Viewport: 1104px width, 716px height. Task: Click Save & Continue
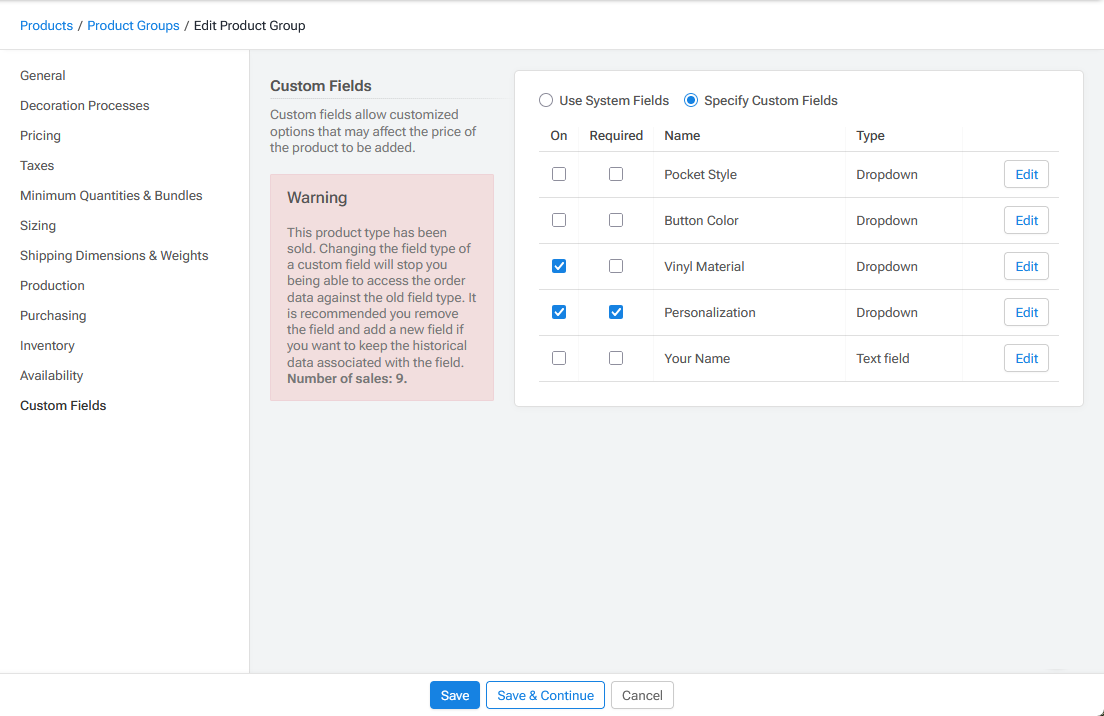pos(545,694)
